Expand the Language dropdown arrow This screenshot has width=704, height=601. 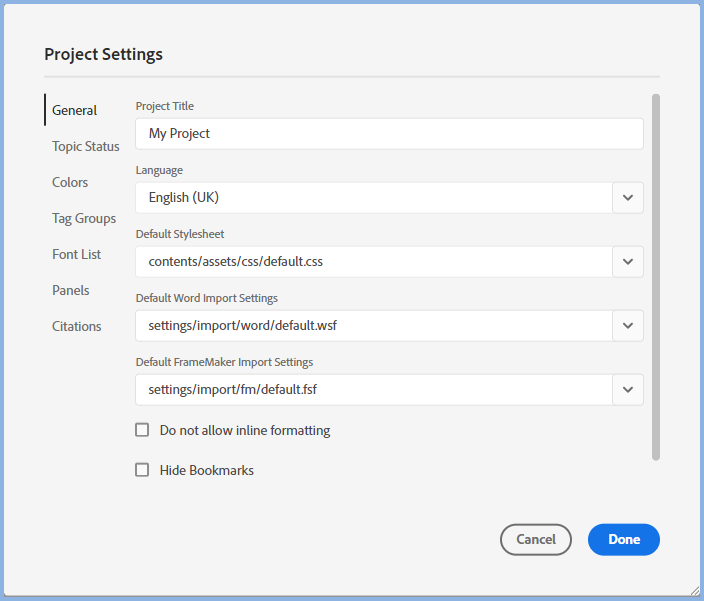coord(628,197)
